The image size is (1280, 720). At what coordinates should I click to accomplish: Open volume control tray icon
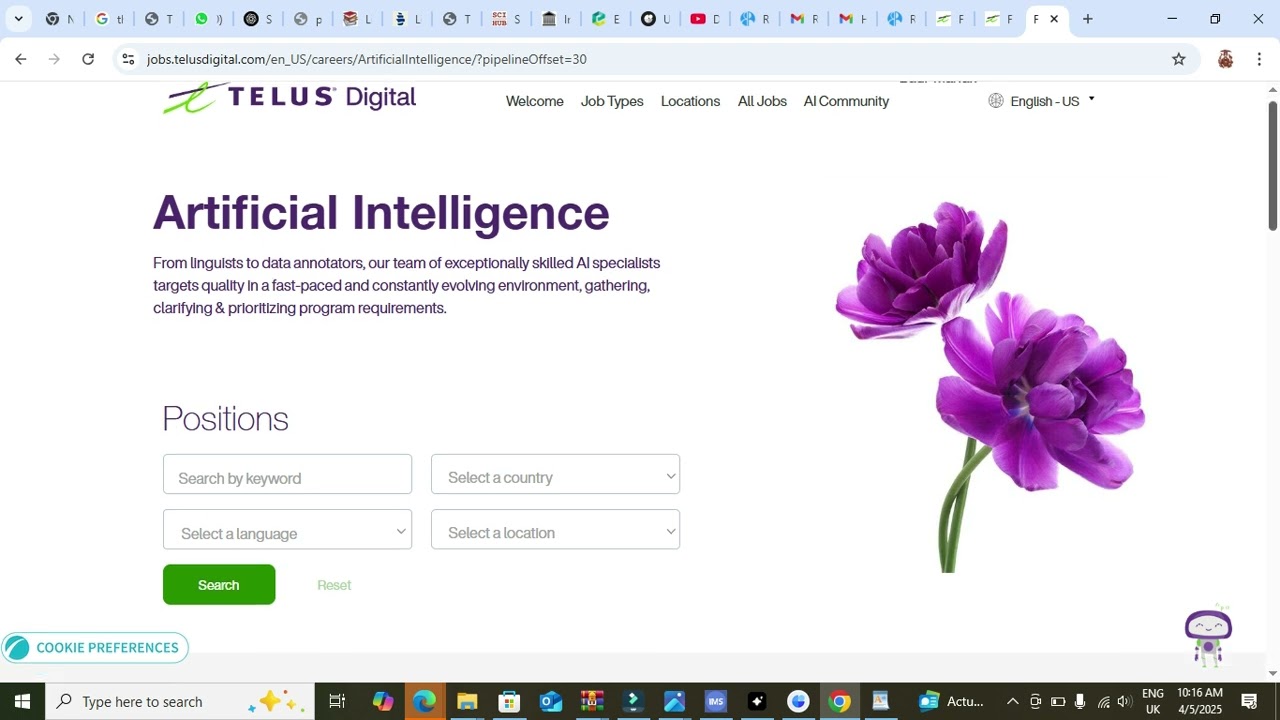(1125, 701)
